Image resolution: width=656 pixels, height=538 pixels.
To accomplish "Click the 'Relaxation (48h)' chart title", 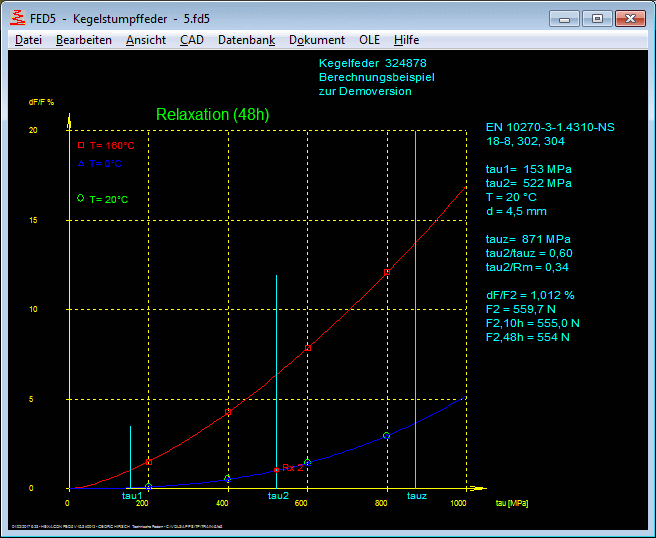I will 213,114.
